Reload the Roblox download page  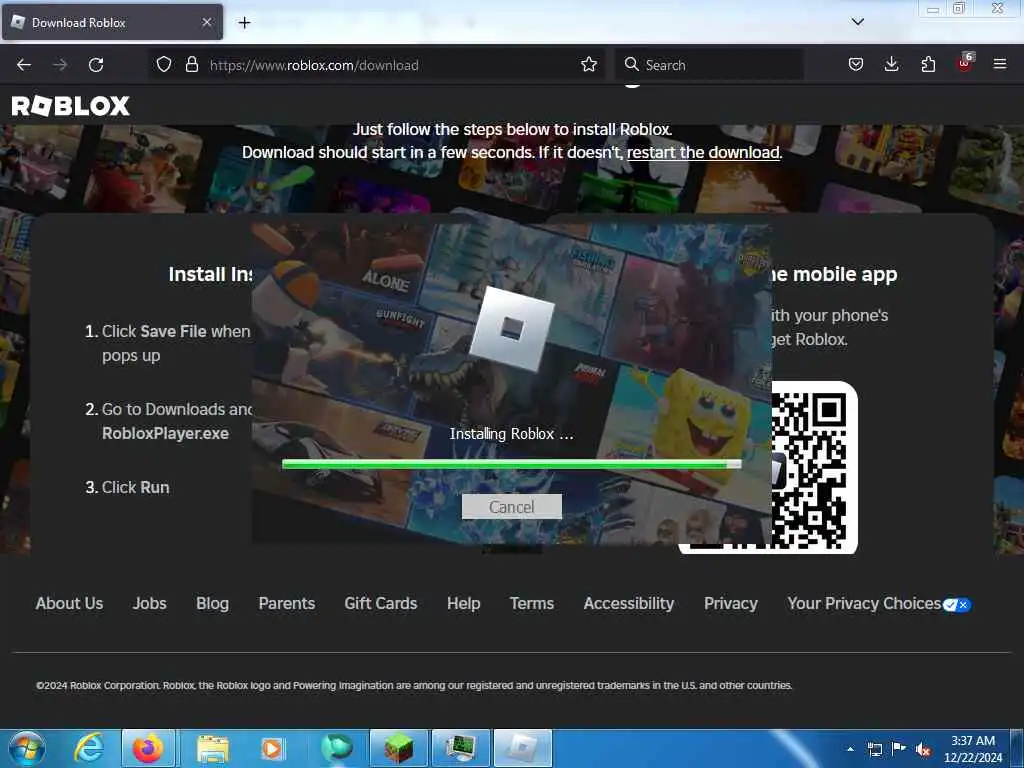point(96,65)
